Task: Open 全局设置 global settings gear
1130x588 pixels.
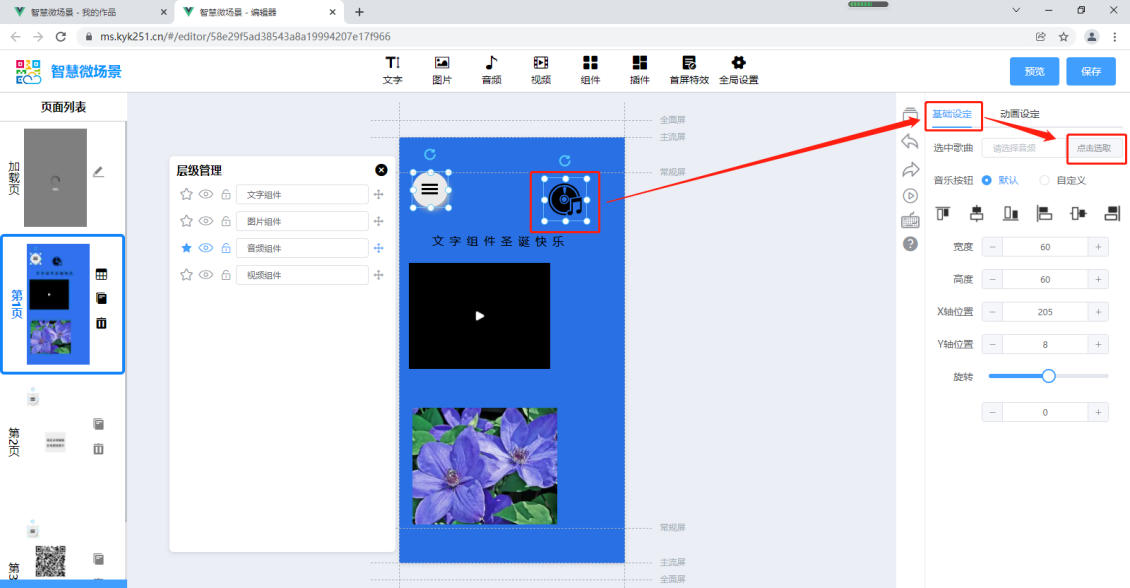Action: tap(738, 69)
